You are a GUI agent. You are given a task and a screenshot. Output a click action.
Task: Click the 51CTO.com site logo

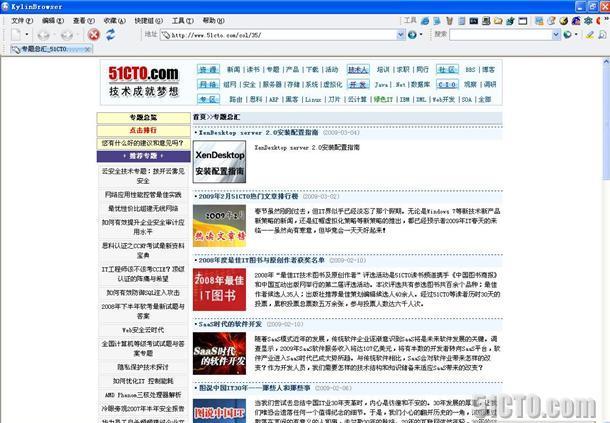tap(144, 81)
